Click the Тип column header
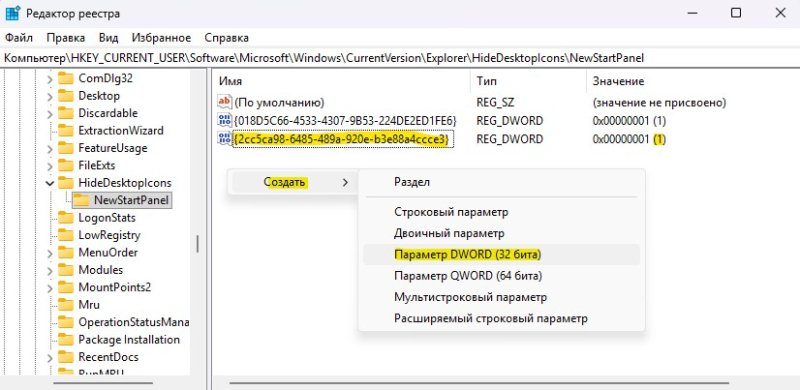Screen dimensions: 800x390 529,81
